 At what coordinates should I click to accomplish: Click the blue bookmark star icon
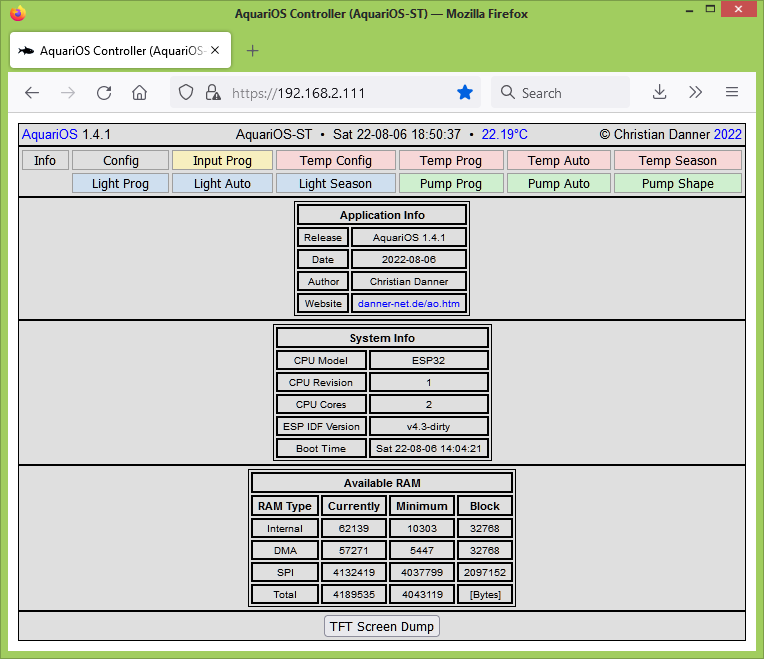[x=465, y=93]
